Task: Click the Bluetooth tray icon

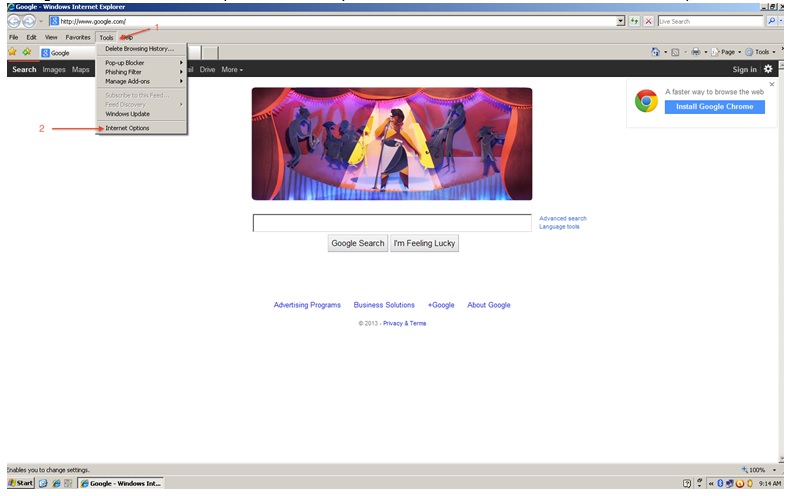Action: (x=720, y=483)
